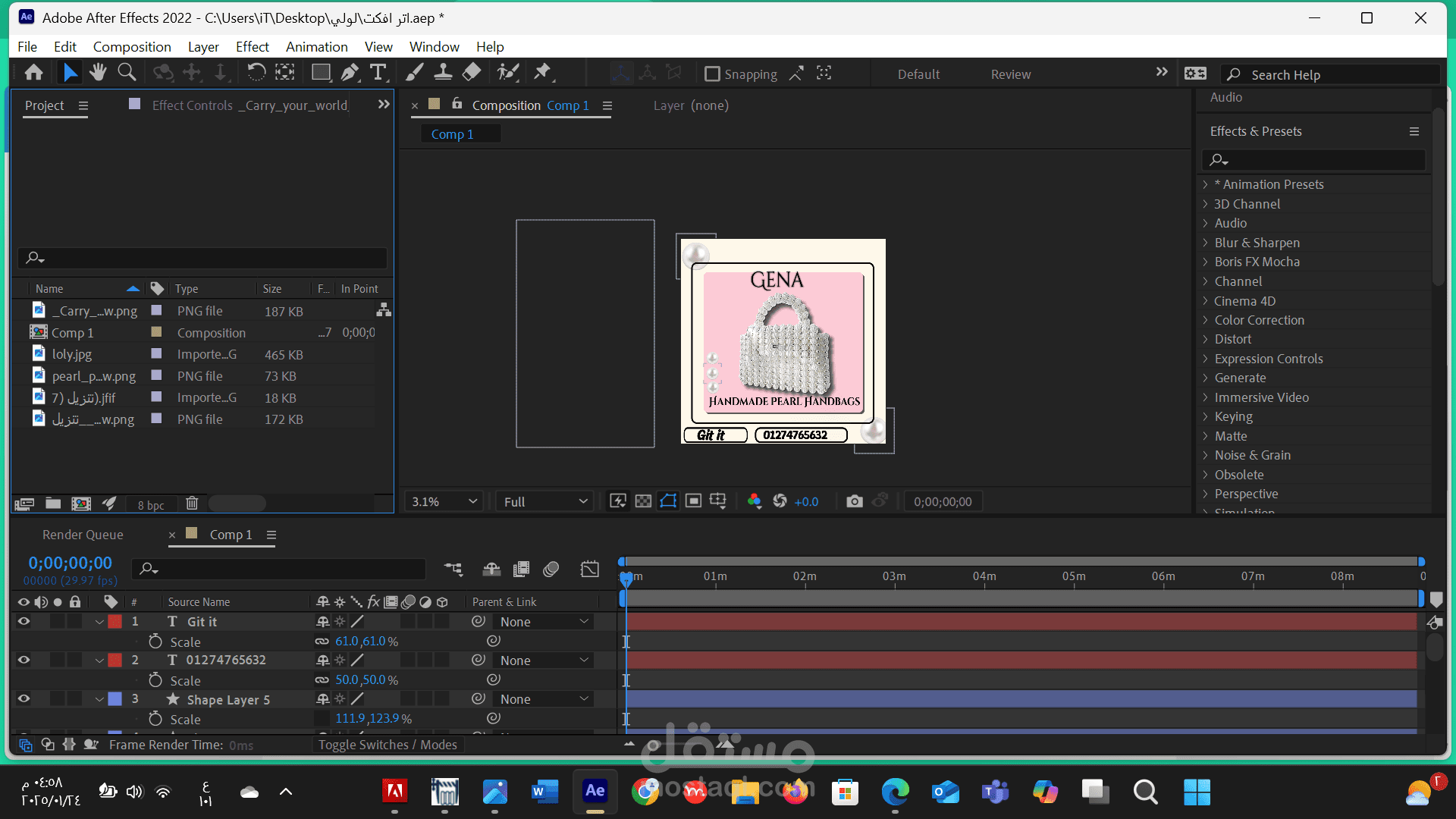Click the red label swatch of layer 2
The height and width of the screenshot is (819, 1456).
point(115,661)
